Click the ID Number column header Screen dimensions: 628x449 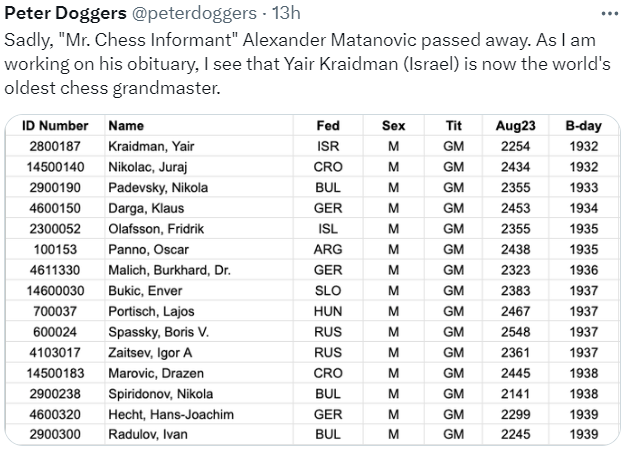coord(55,126)
